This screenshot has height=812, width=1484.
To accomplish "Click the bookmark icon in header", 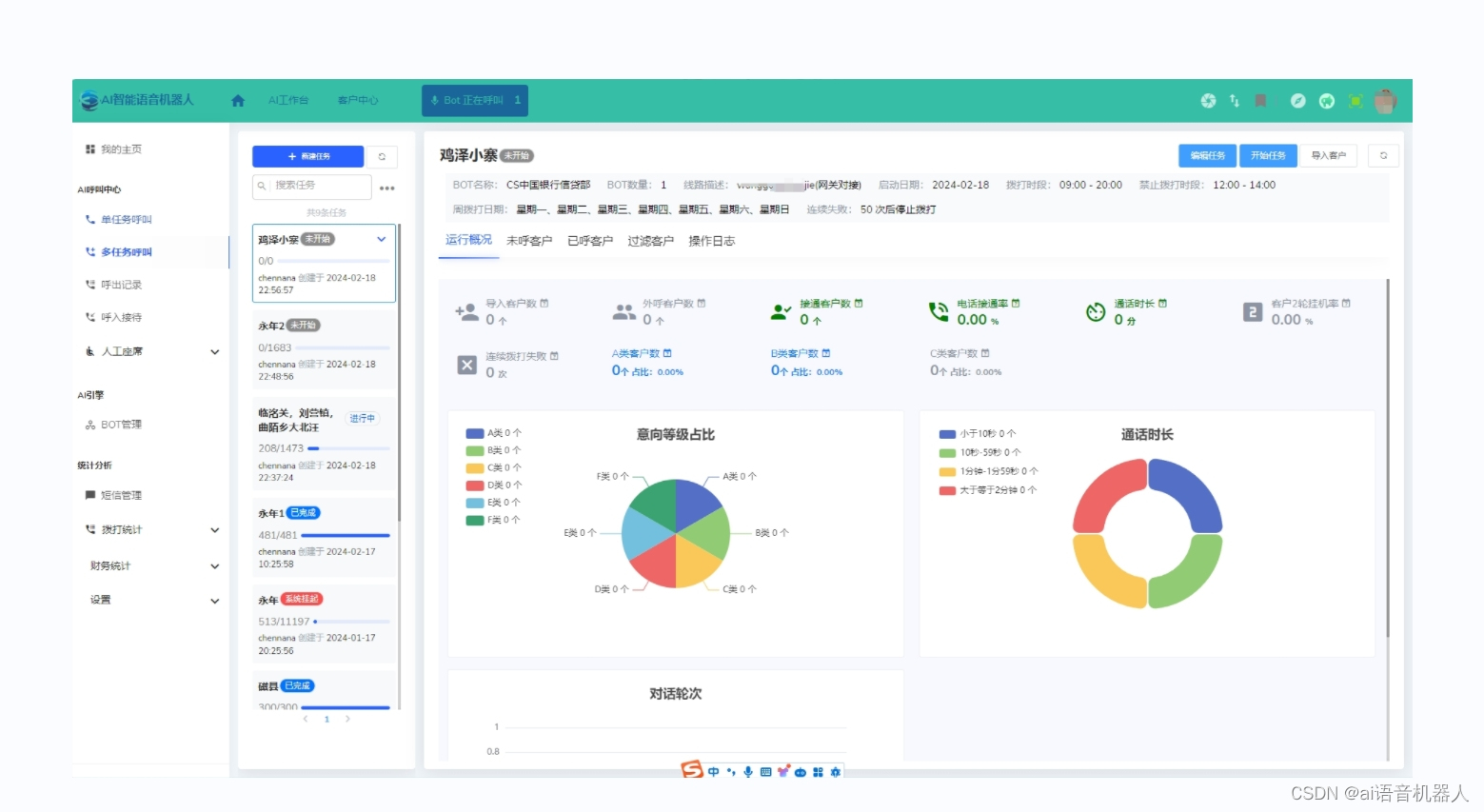I will pos(1260,101).
